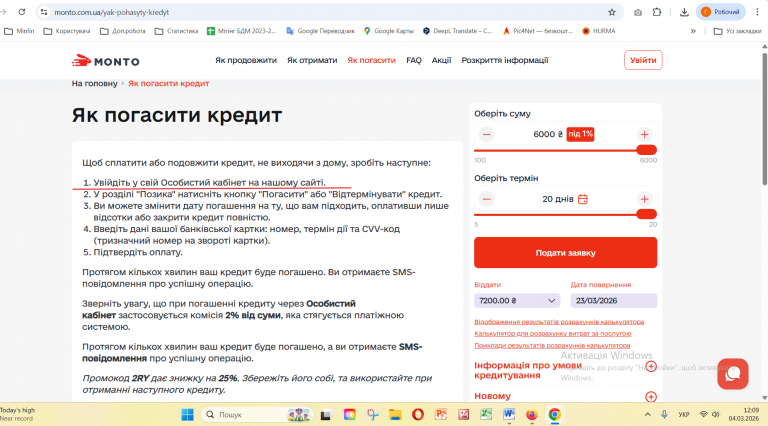Open the Робочий profile button

coord(720,12)
